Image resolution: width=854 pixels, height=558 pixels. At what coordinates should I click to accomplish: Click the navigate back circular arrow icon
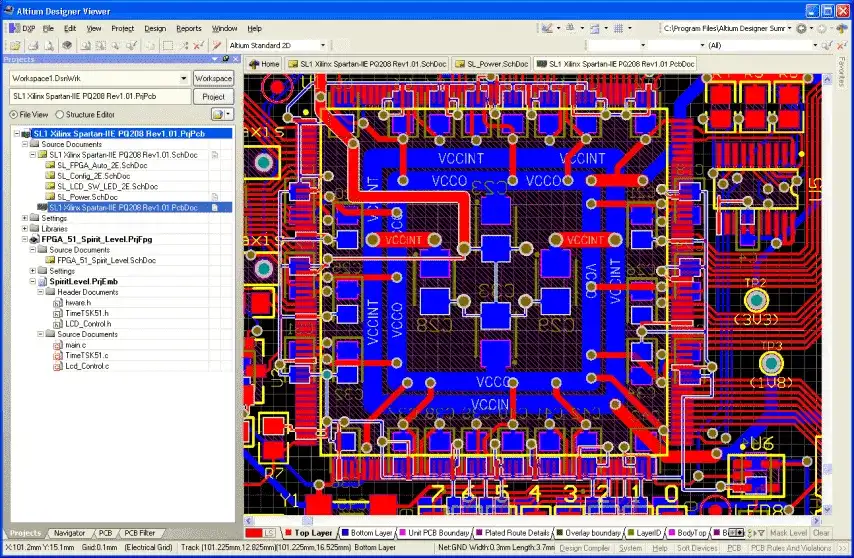801,28
